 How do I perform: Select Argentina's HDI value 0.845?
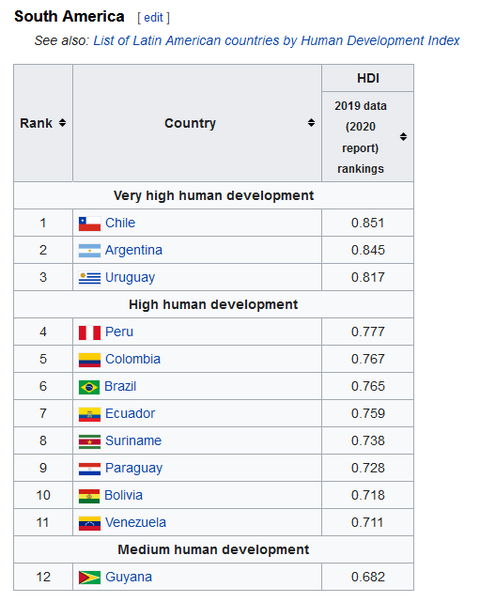pos(368,250)
